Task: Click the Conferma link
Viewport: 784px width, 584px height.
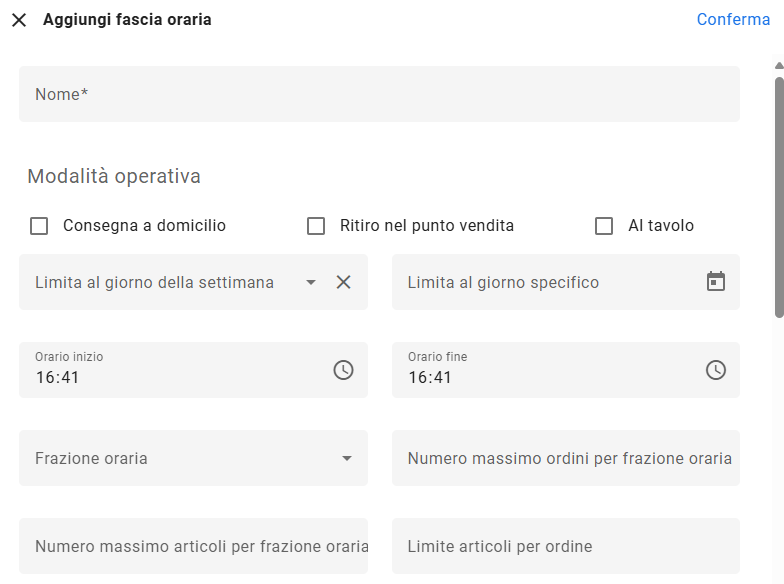Action: click(x=733, y=20)
